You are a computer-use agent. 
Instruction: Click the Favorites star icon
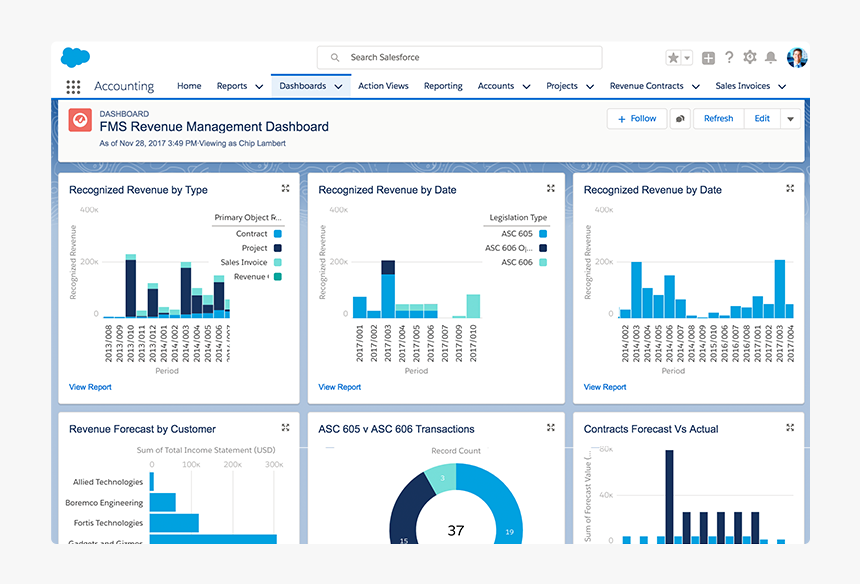pyautogui.click(x=673, y=58)
